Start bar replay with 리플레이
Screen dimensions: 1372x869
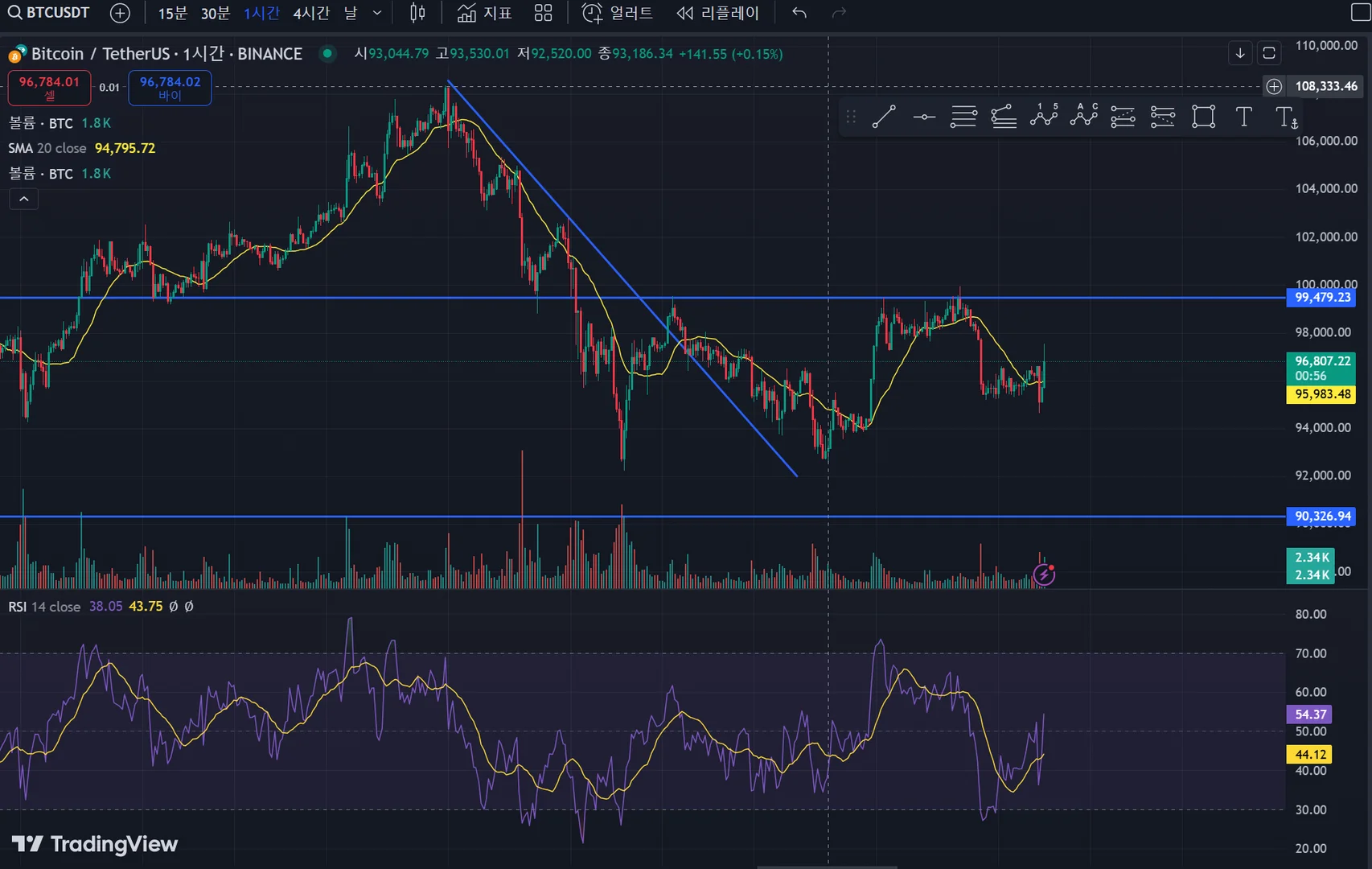click(x=718, y=13)
